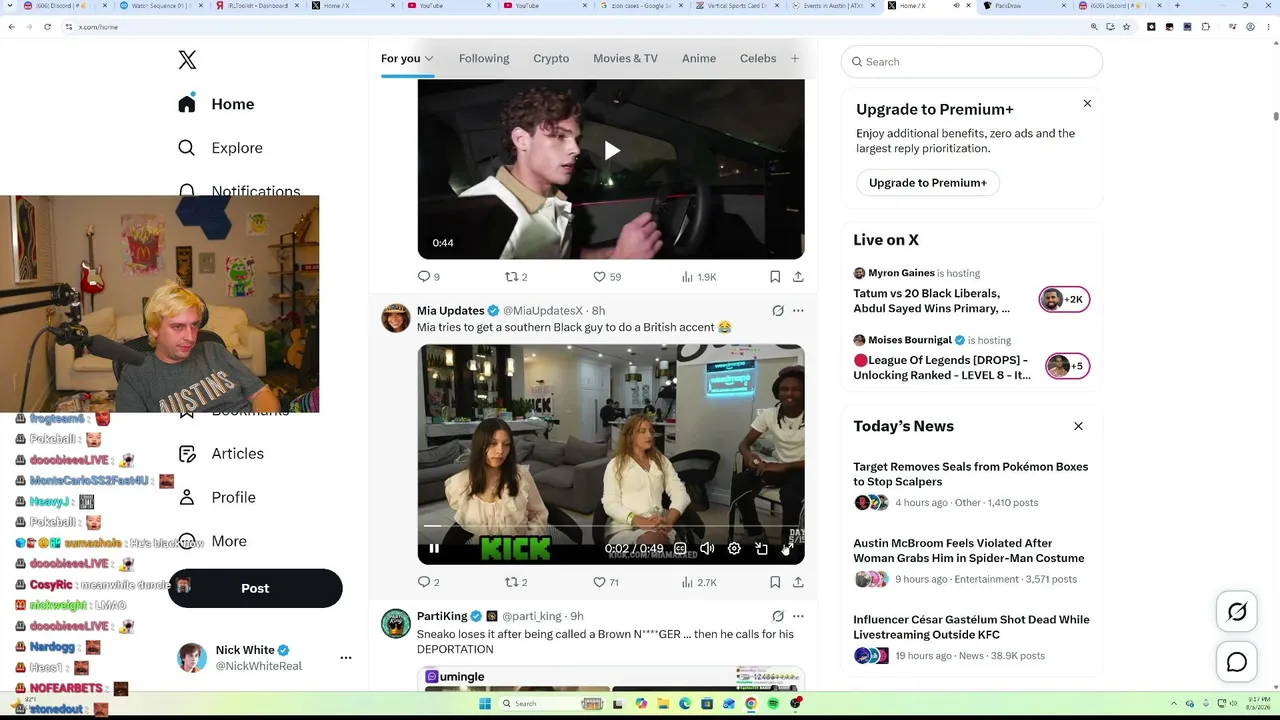Screen dimensions: 1280x720
Task: Switch to the Celebs tab
Action: pos(758,58)
